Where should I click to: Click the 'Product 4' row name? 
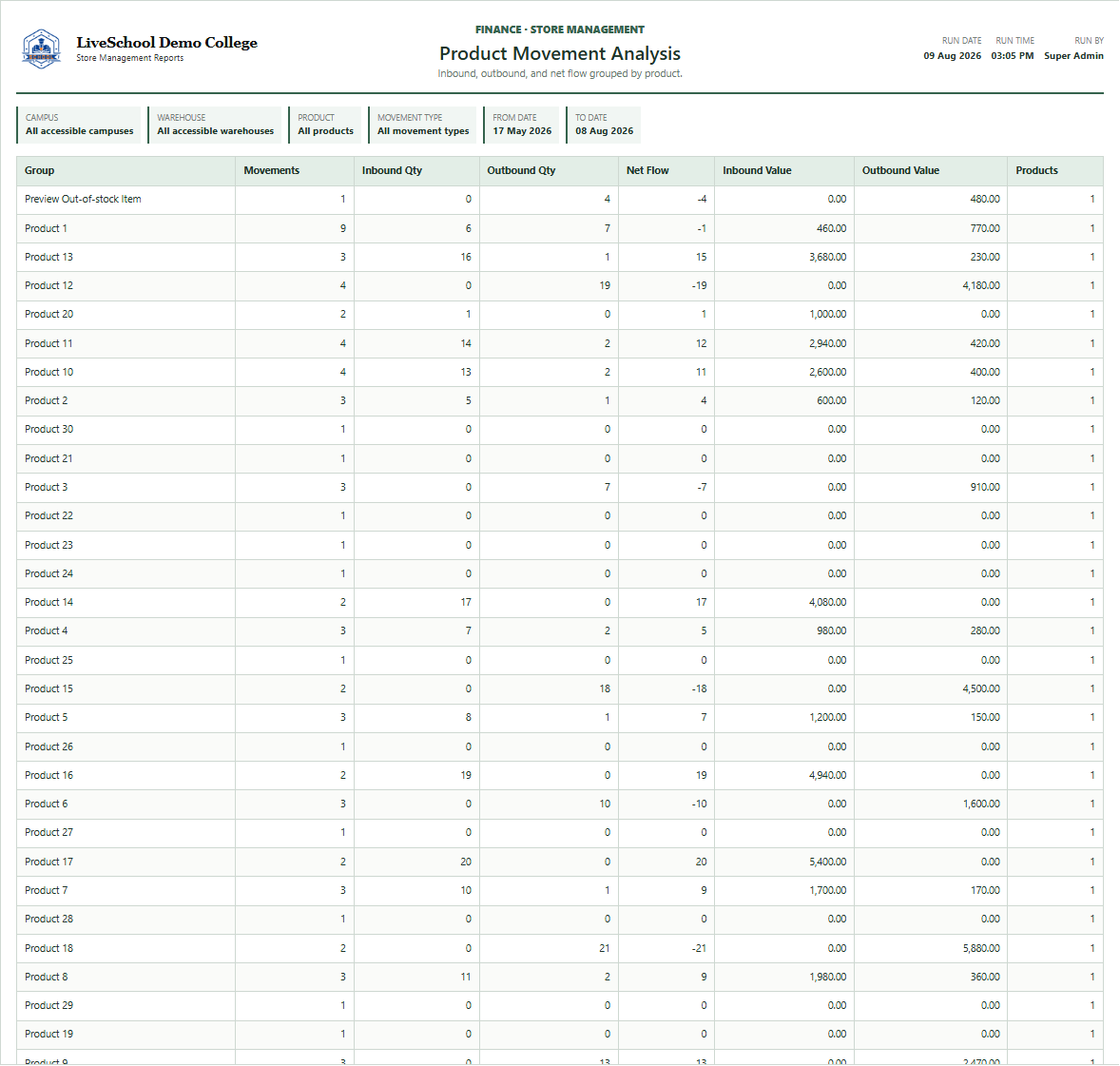pos(47,630)
